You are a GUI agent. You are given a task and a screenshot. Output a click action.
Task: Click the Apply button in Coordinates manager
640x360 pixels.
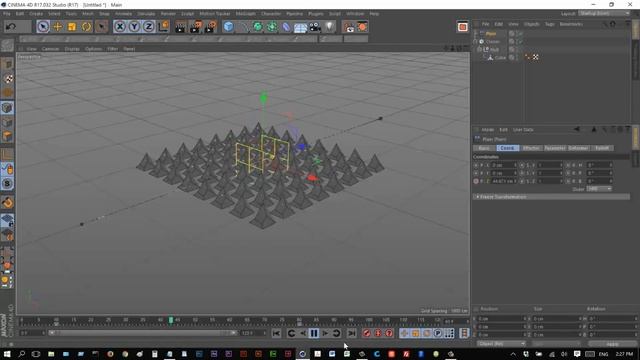click(x=613, y=344)
